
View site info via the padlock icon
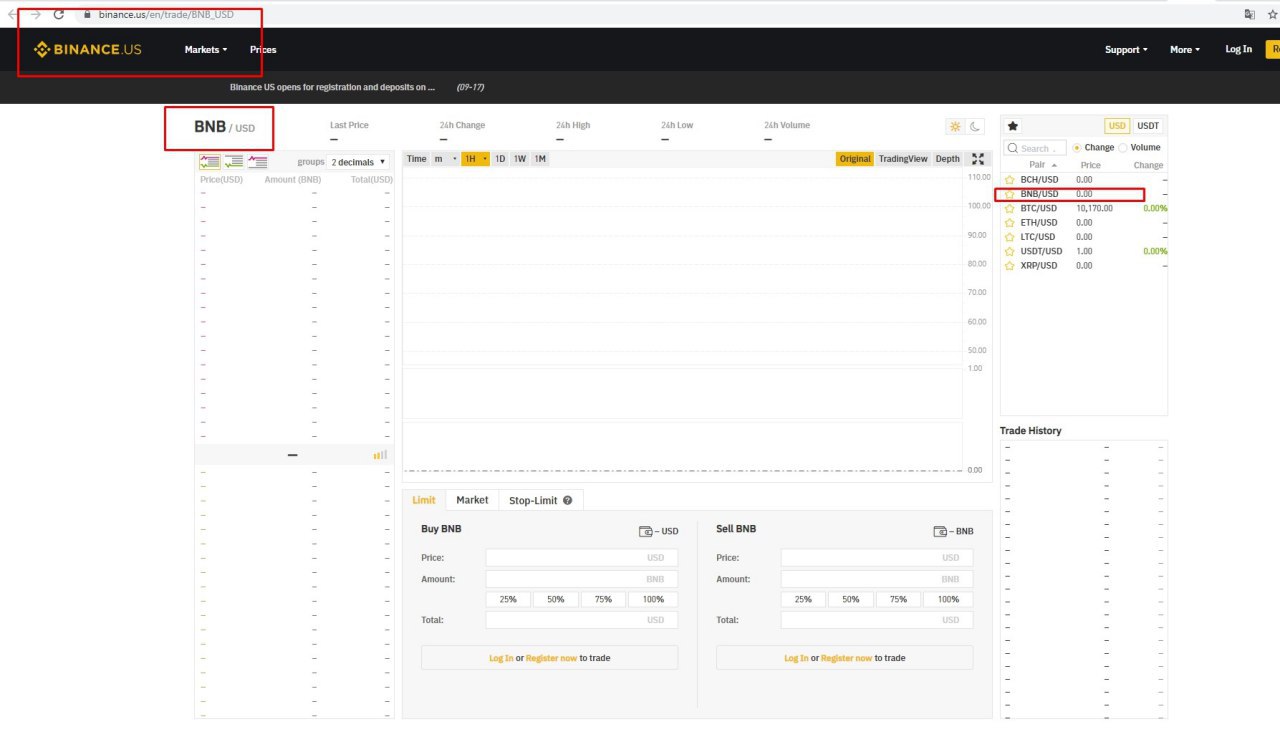88,15
